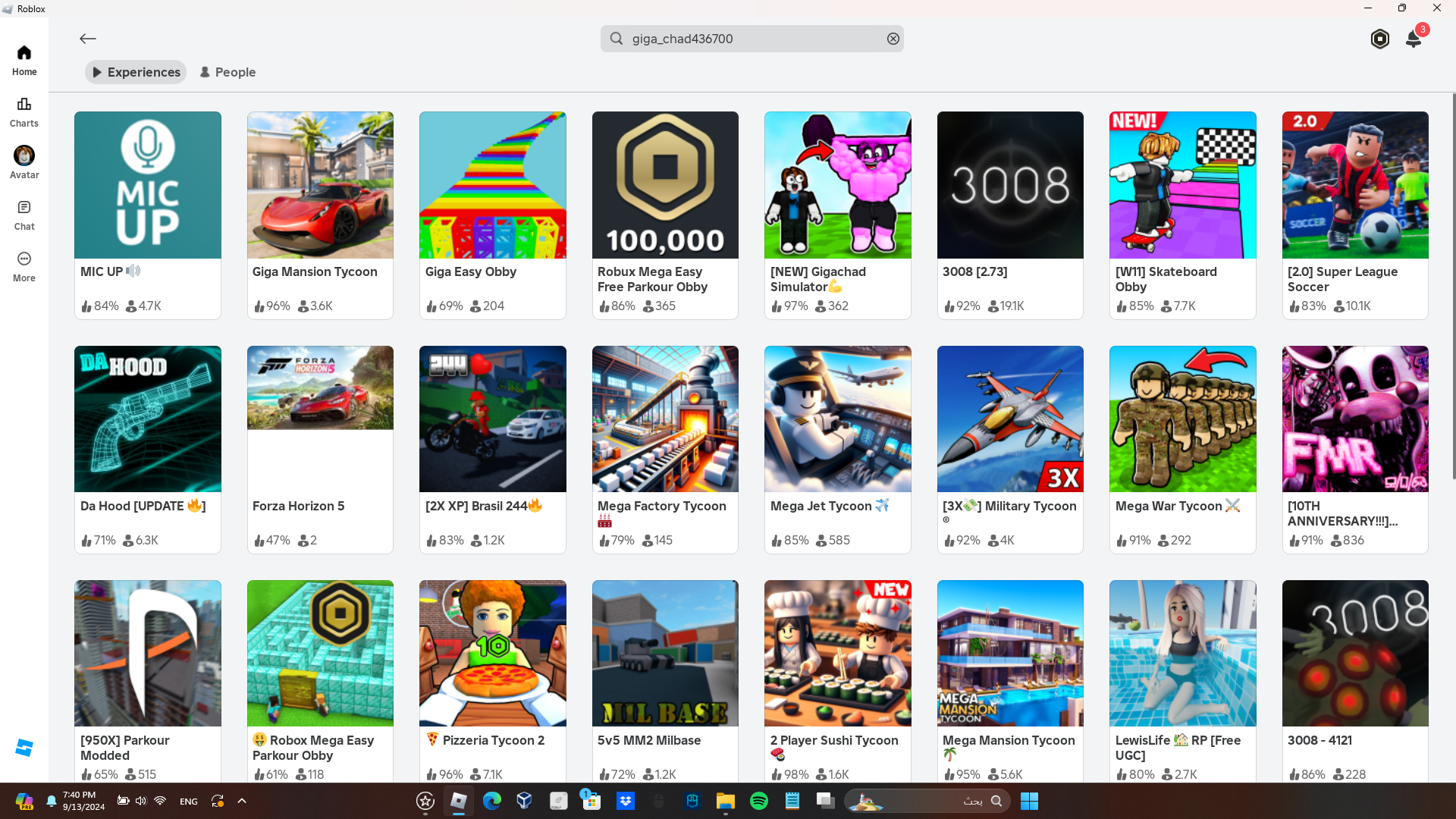This screenshot has width=1456, height=819.
Task: Open [950X] Parkour Modded thumbnail
Action: [x=148, y=654]
